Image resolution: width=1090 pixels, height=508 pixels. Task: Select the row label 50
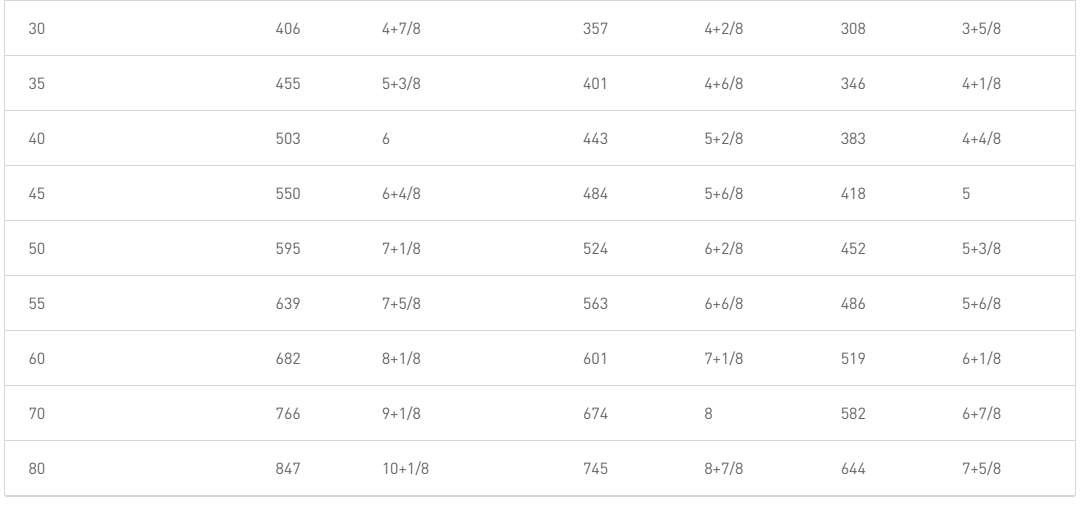coord(36,249)
